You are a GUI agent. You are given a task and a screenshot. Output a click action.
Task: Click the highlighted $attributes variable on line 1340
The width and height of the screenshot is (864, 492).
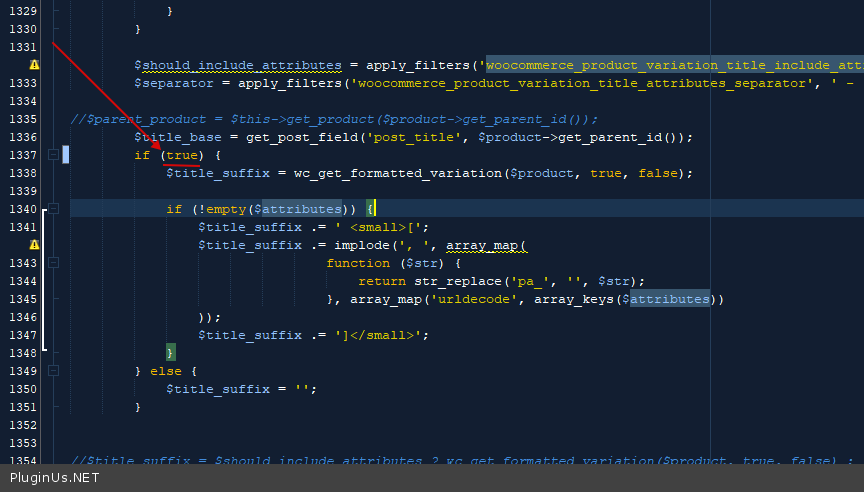298,209
